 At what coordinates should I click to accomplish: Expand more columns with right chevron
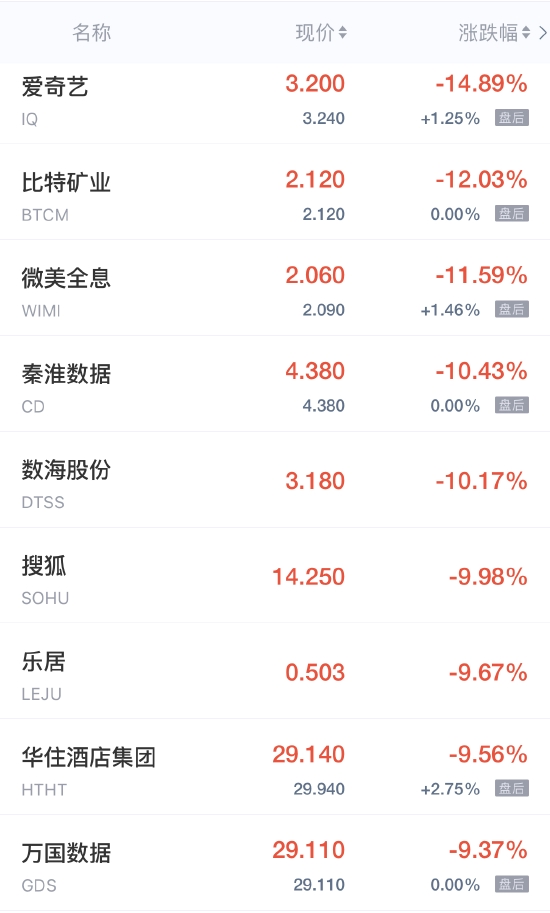click(x=543, y=33)
